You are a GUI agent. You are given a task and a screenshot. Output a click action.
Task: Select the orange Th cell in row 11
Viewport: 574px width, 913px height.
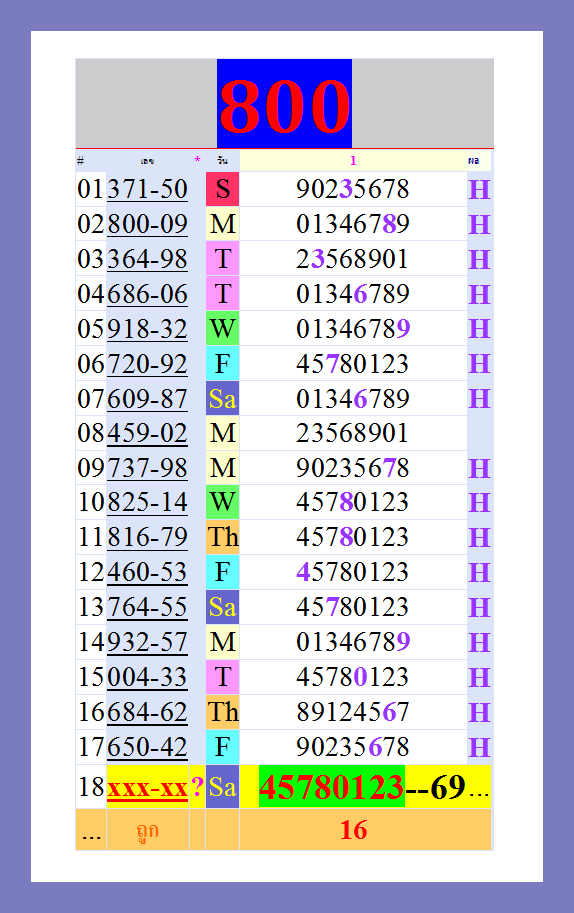tap(222, 537)
